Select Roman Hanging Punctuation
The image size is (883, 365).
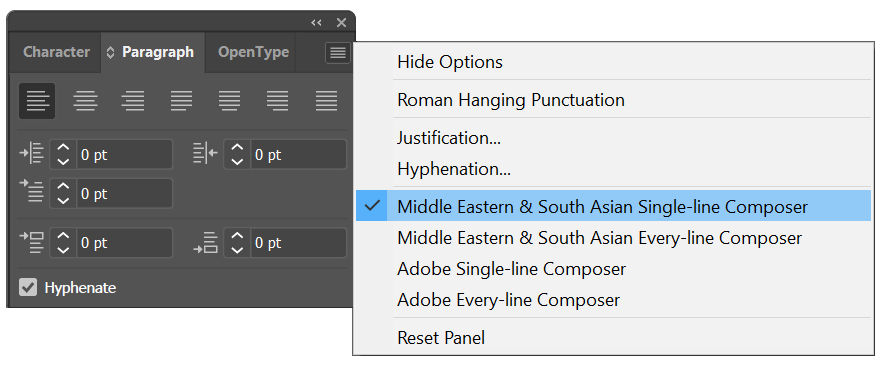point(613,100)
